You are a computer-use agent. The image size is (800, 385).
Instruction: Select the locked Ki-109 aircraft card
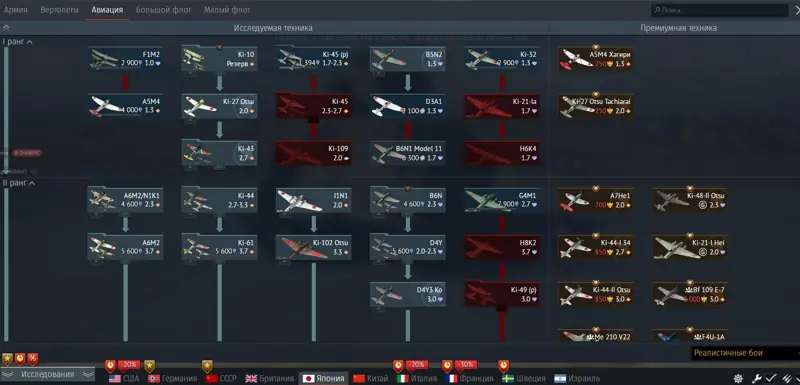tap(313, 152)
